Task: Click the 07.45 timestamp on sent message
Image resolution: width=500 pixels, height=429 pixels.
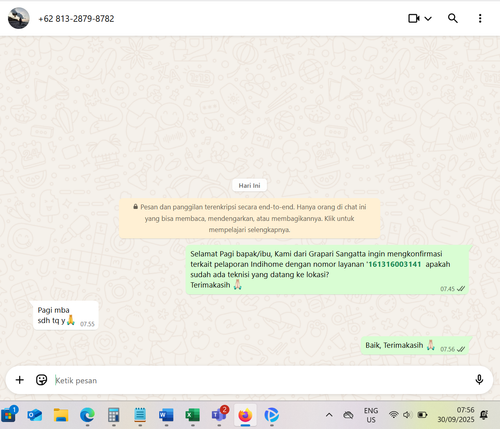Action: click(447, 289)
